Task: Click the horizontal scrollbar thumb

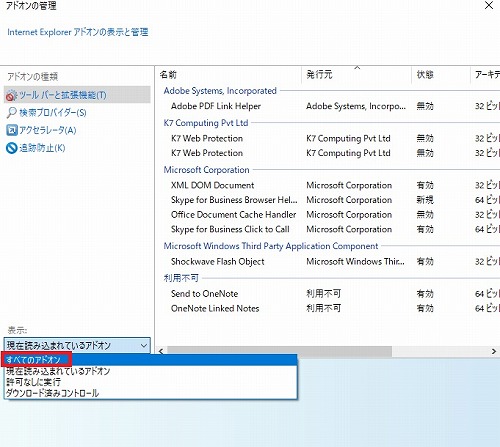Action: [279, 351]
